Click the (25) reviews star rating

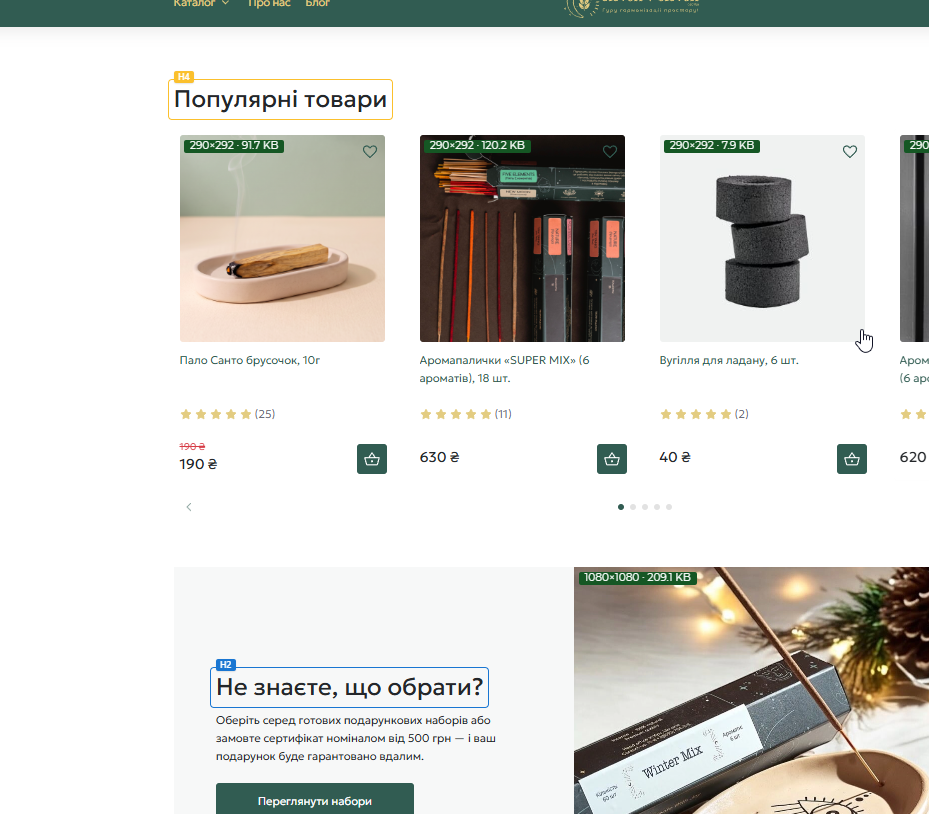[228, 414]
